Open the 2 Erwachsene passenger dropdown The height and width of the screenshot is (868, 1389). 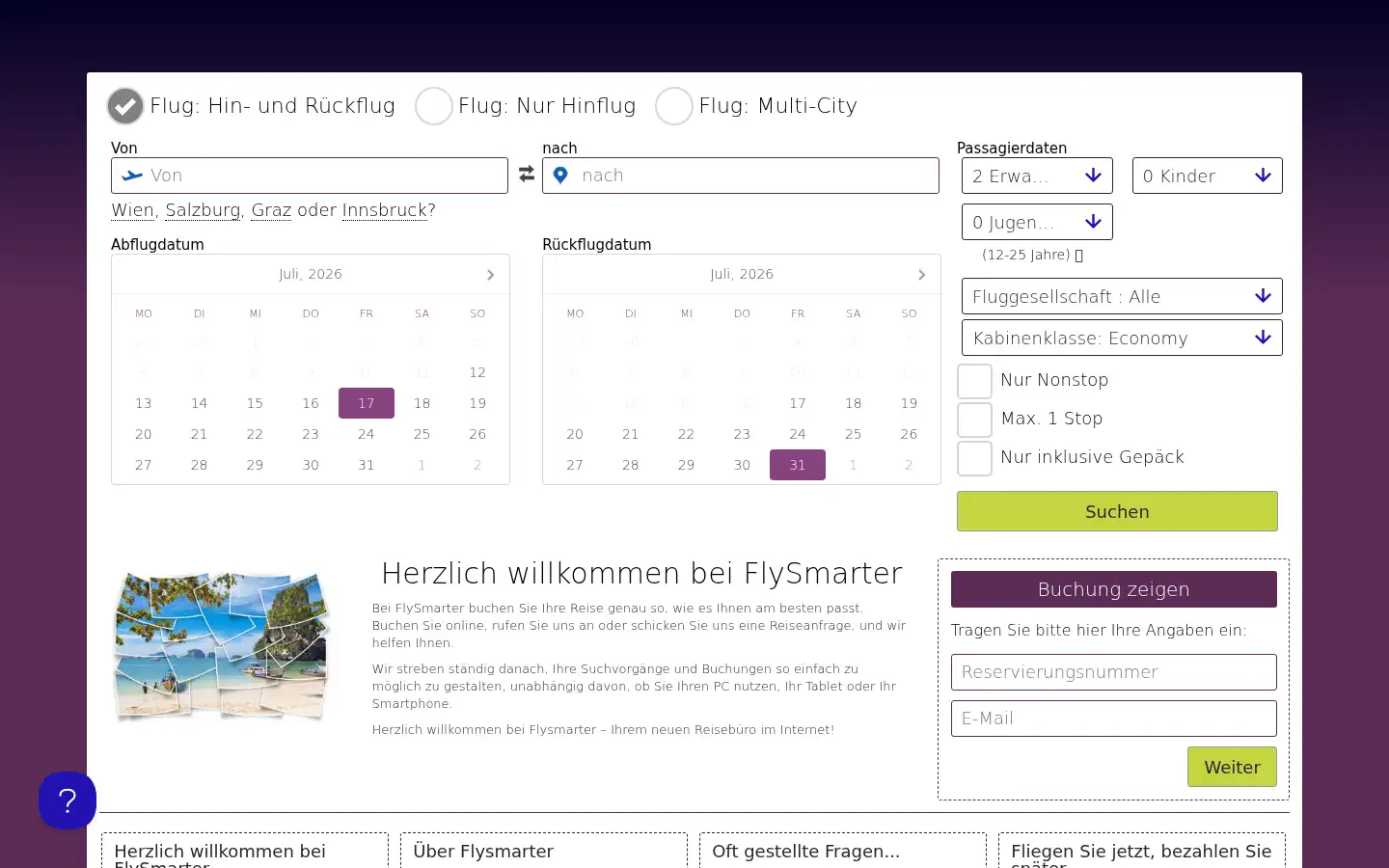[x=1037, y=176]
